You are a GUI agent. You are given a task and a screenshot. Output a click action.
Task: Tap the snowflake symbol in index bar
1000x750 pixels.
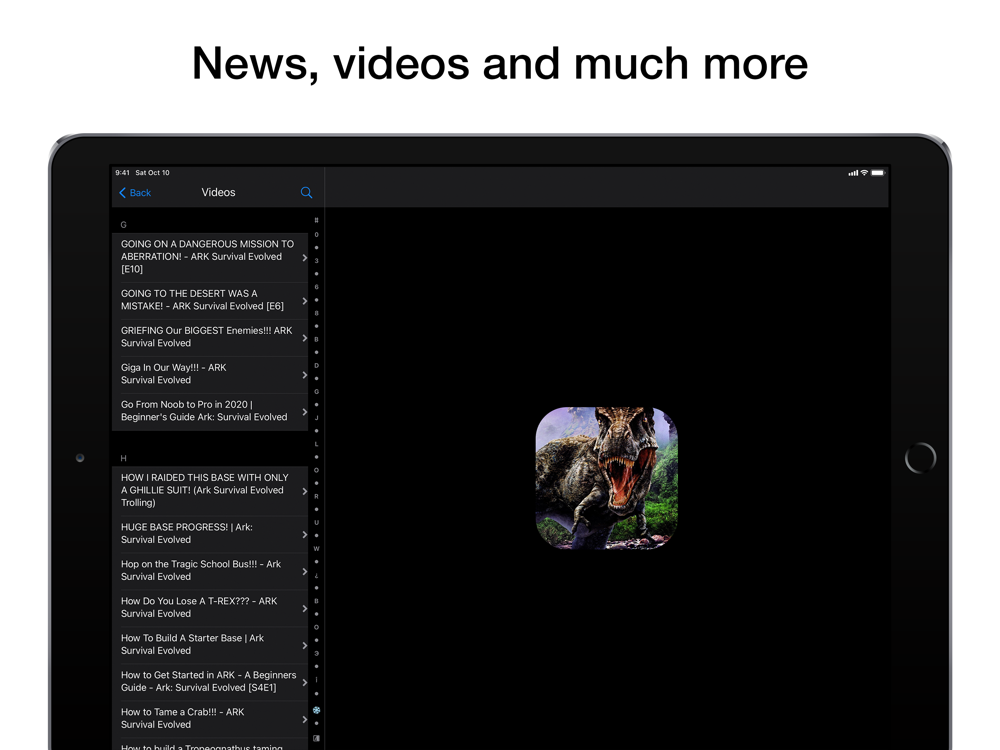(316, 710)
